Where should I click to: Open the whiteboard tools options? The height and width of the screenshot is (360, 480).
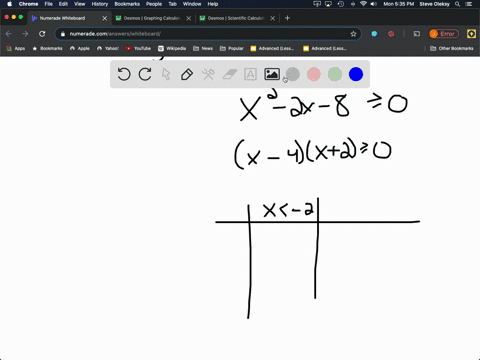(208, 74)
